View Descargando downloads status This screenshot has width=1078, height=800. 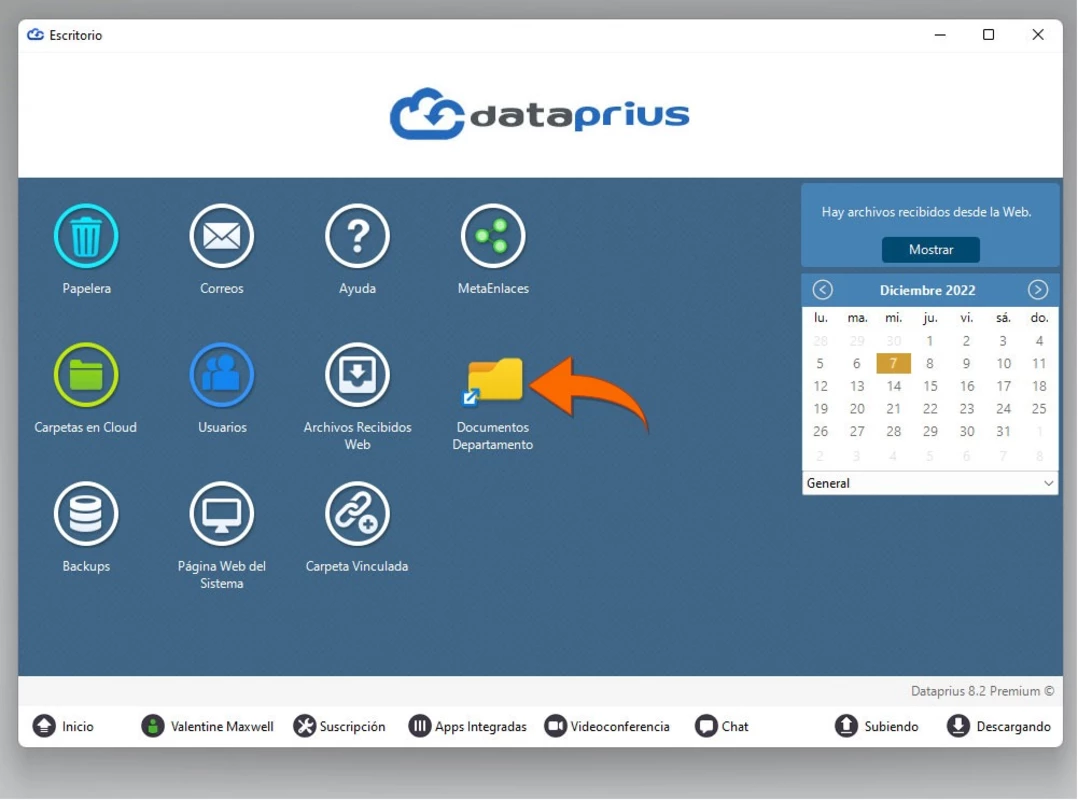pos(998,726)
